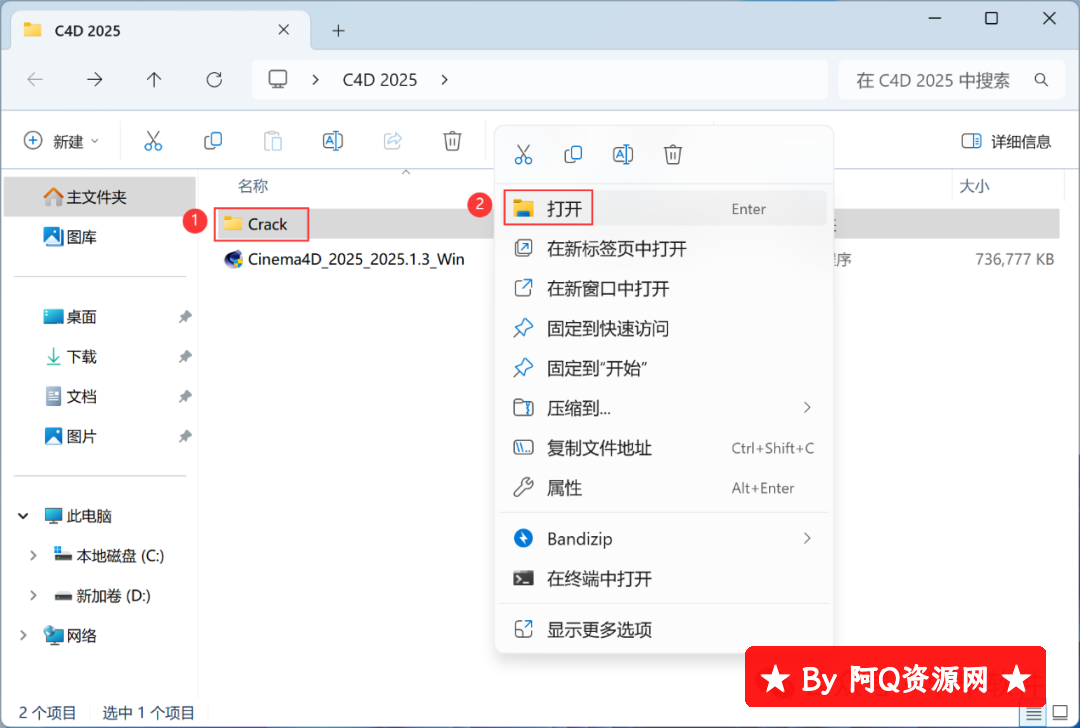This screenshot has height=728, width=1080.
Task: Choose 固定到快速访问
Action: [664, 329]
